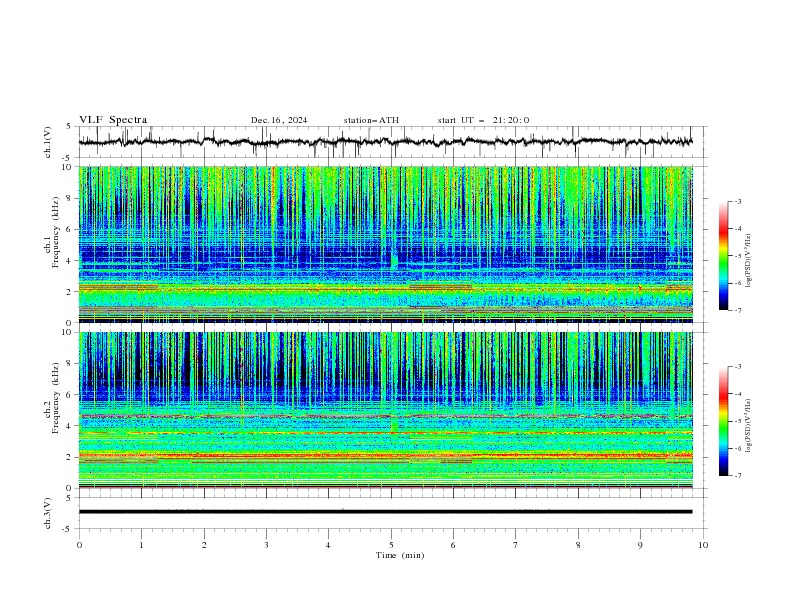Click the time axis tick label '5'

[391, 545]
